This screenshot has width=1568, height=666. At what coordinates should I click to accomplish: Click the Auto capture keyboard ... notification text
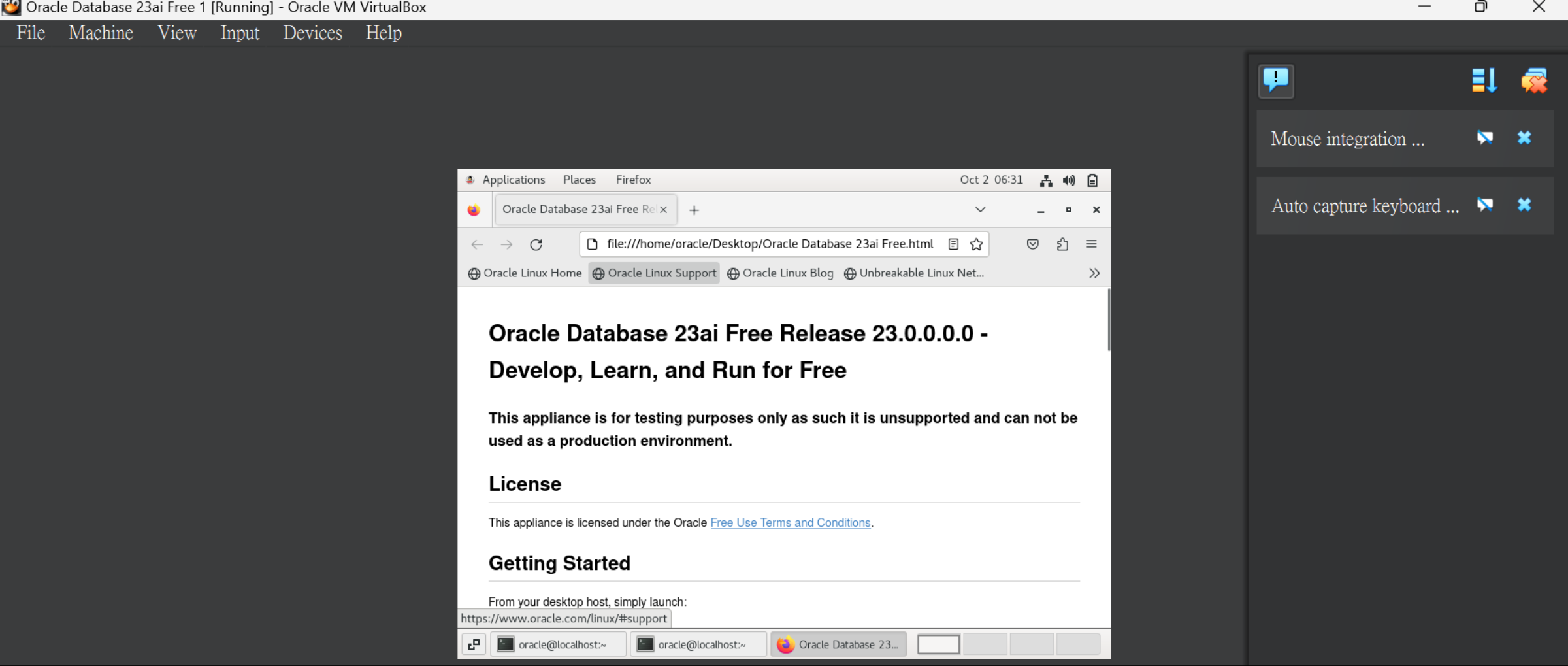coord(1365,207)
